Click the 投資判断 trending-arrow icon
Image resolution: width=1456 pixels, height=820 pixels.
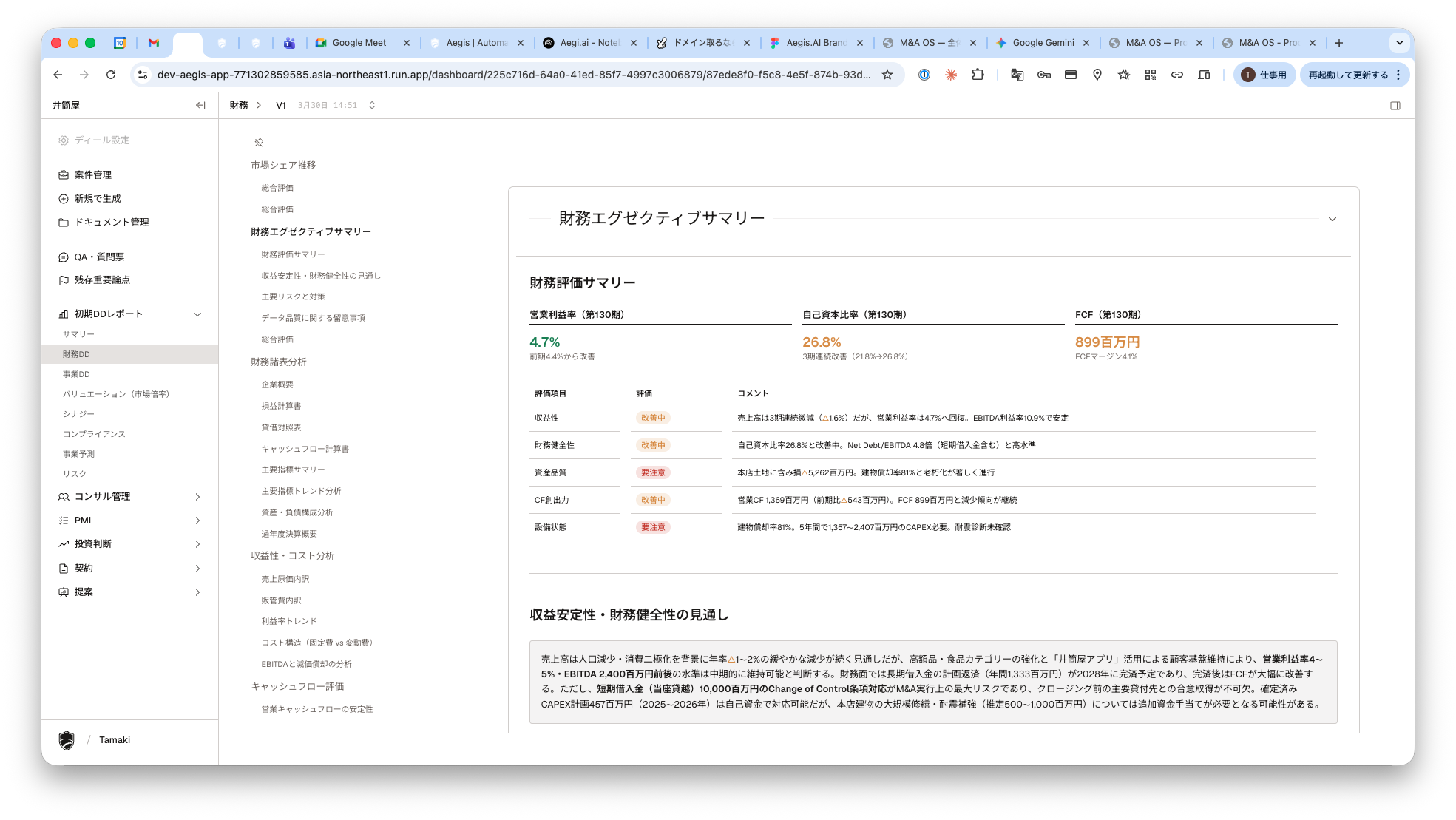click(63, 543)
